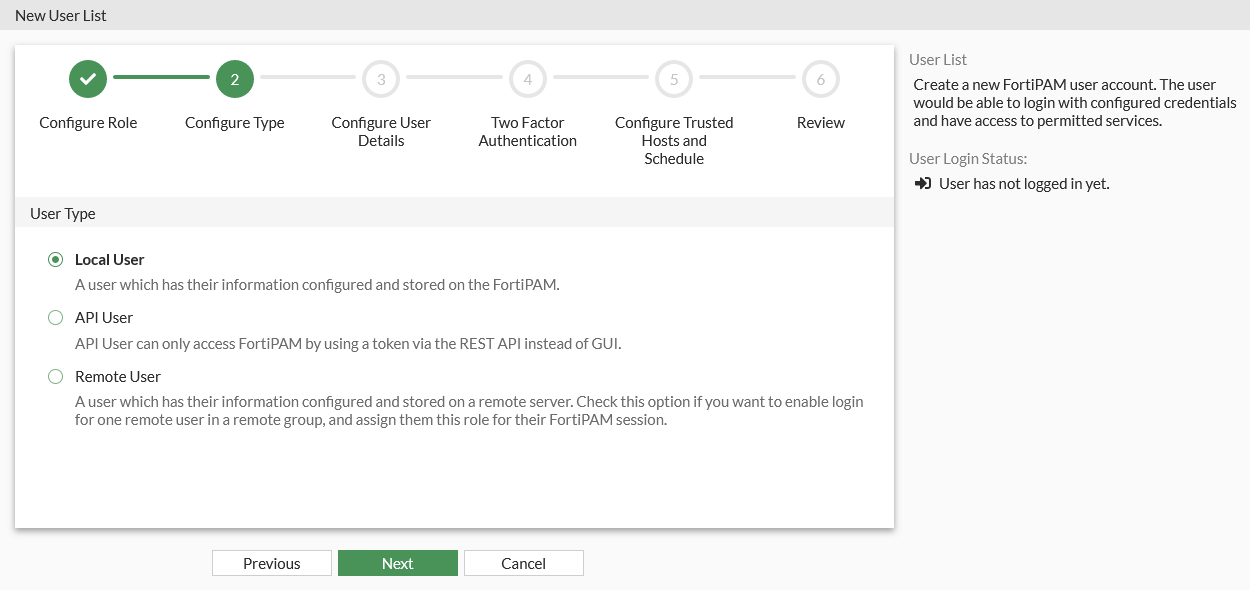This screenshot has height=590, width=1250.
Task: Click the step 3 circle indicator
Action: click(381, 79)
